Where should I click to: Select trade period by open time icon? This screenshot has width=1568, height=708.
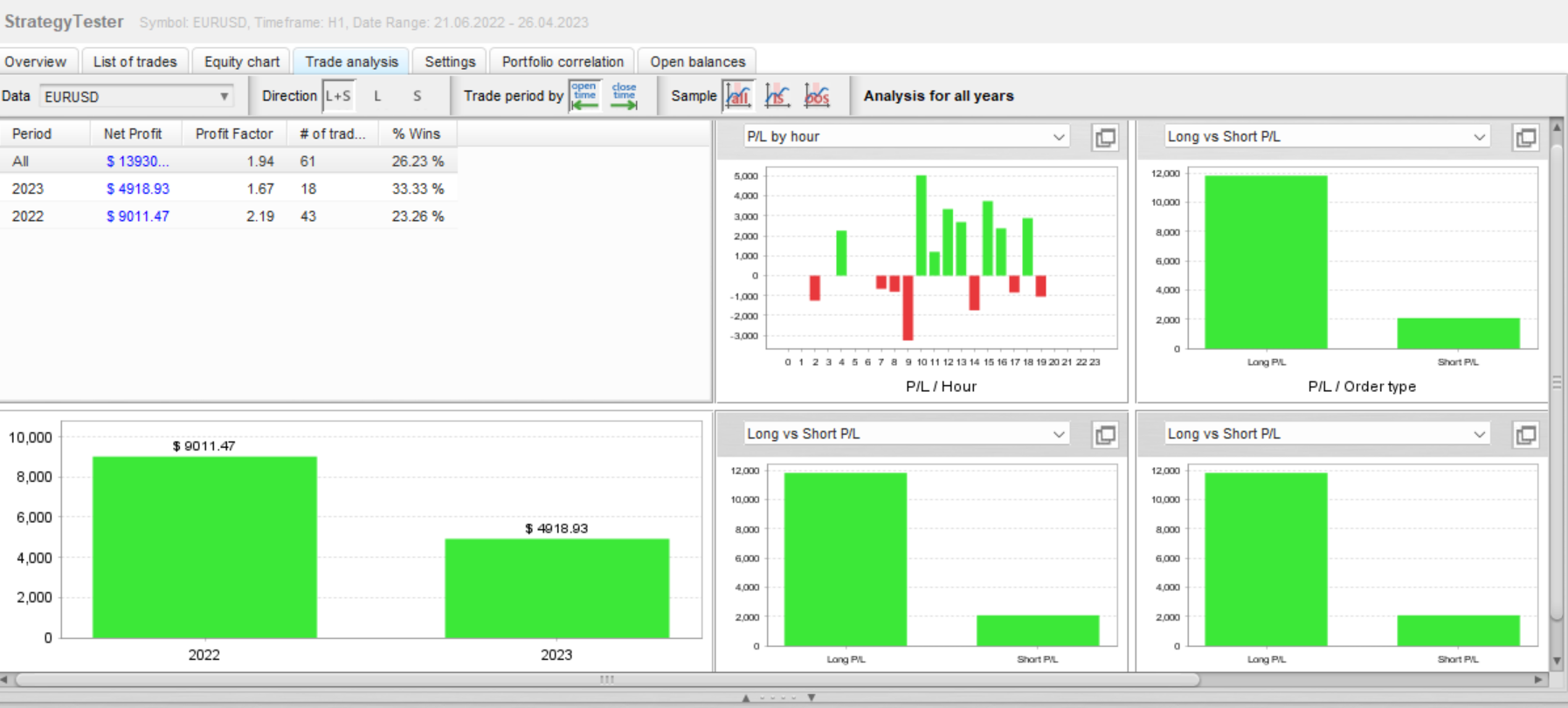point(584,96)
